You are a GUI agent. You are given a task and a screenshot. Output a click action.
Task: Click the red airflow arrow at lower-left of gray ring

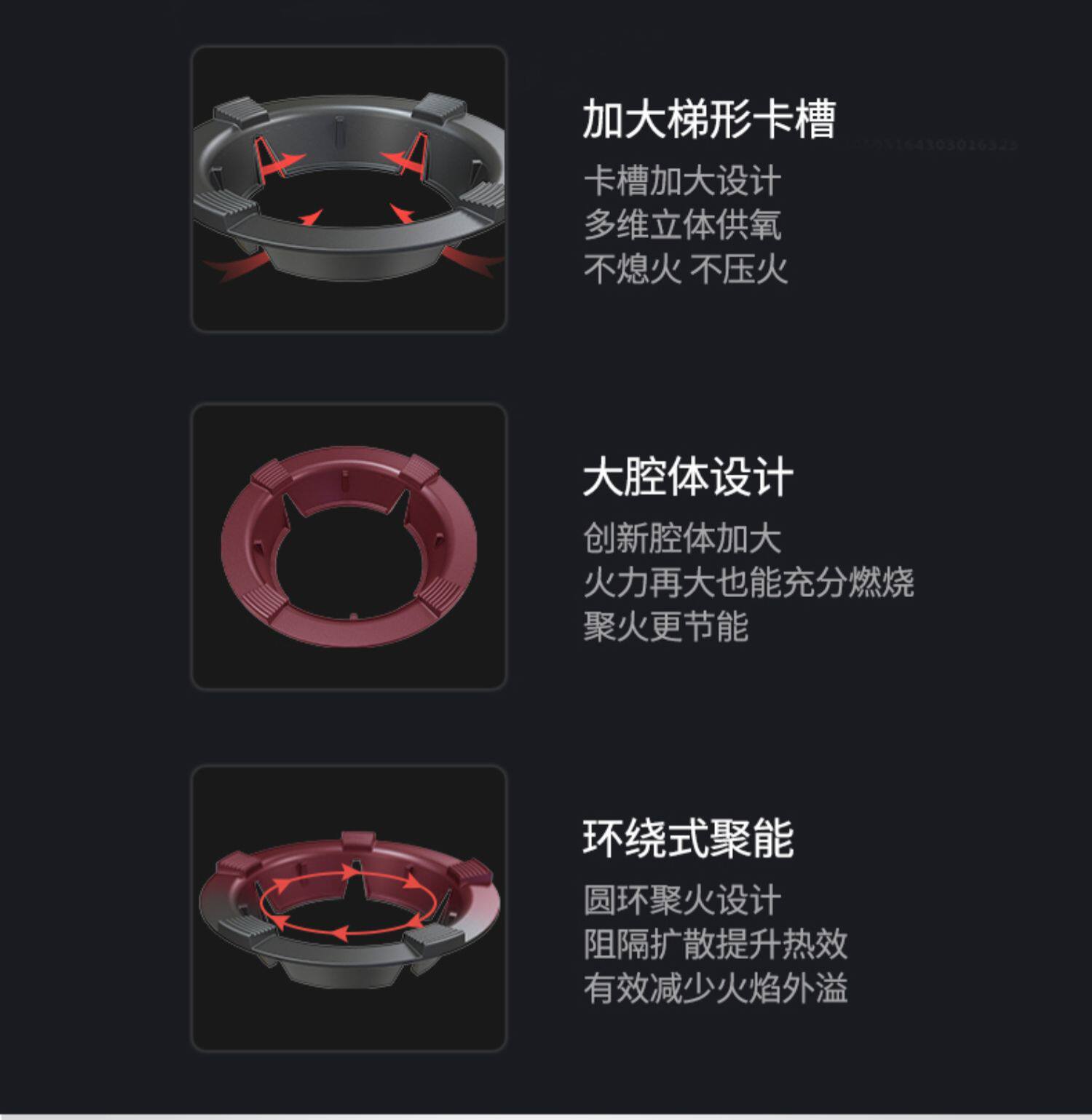(x=233, y=268)
